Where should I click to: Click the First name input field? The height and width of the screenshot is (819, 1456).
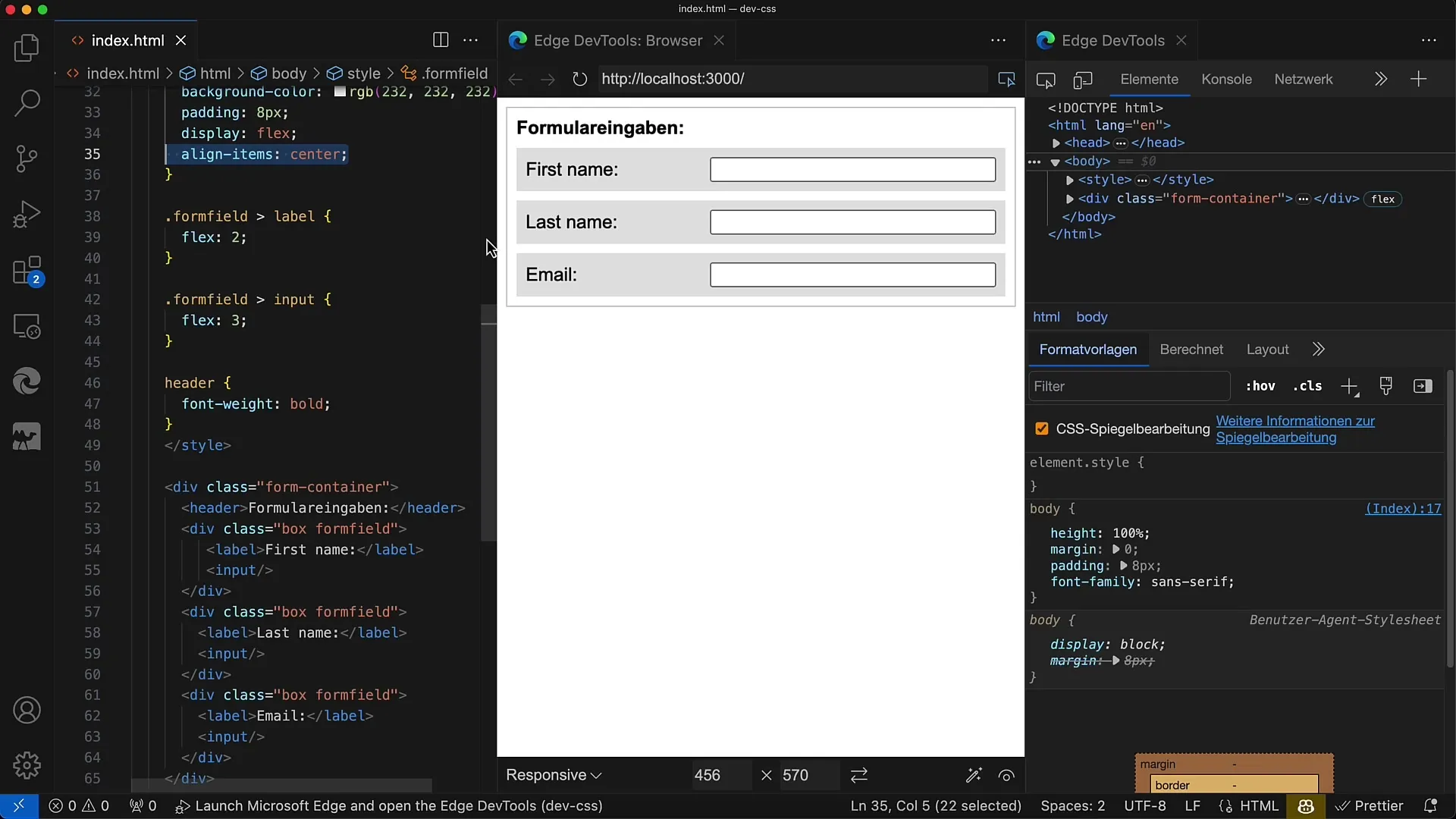tap(852, 169)
